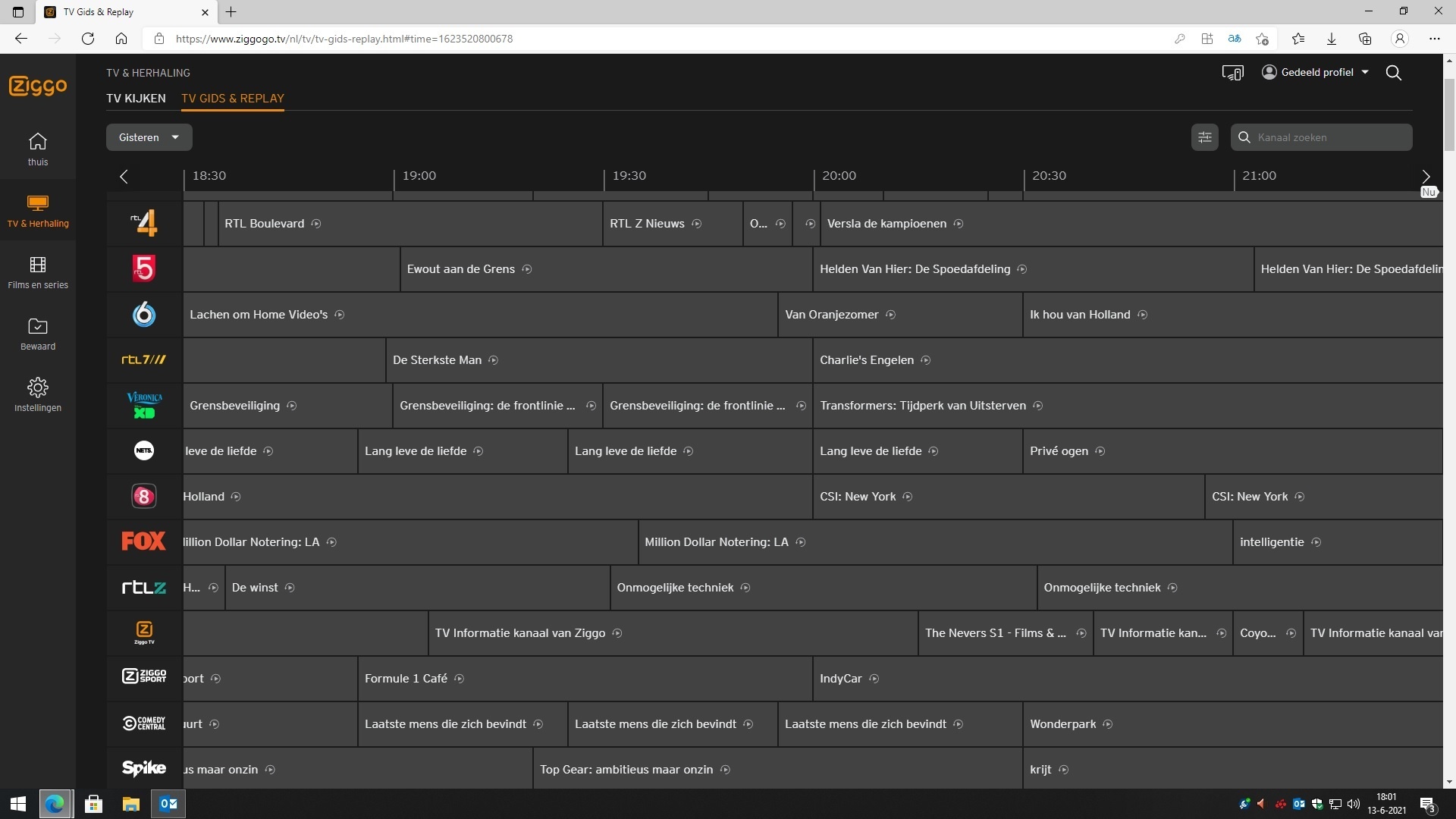Go to earlier time with left chevron
Viewport: 1456px width, 819px height.
[124, 177]
